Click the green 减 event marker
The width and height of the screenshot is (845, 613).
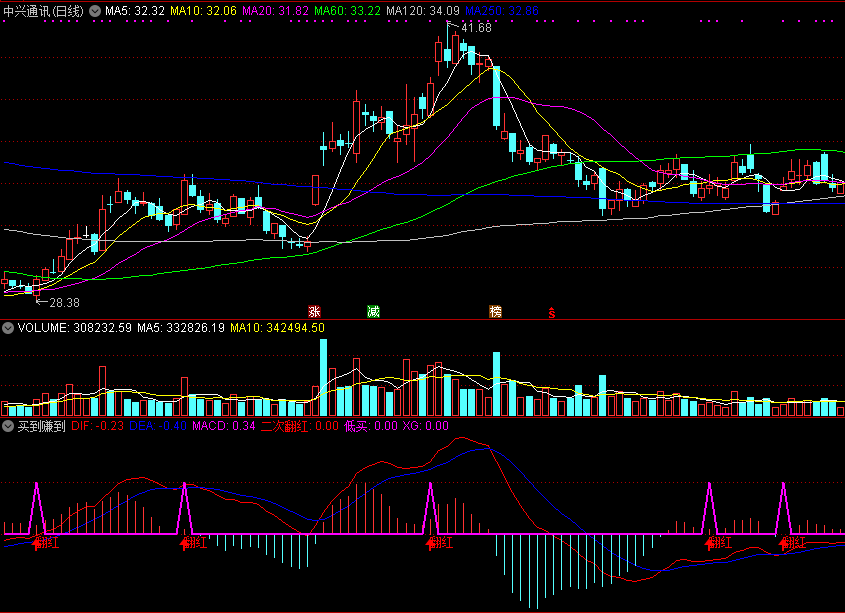pyautogui.click(x=373, y=311)
